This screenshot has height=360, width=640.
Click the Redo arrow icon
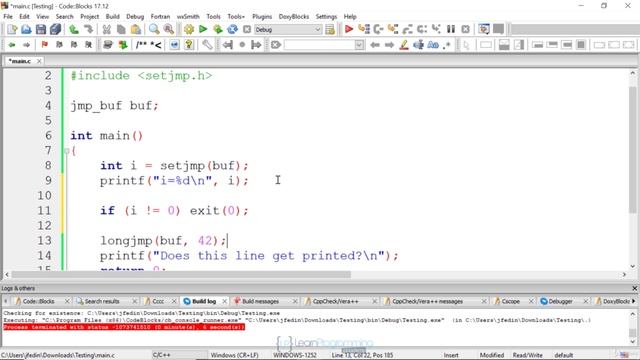89,29
